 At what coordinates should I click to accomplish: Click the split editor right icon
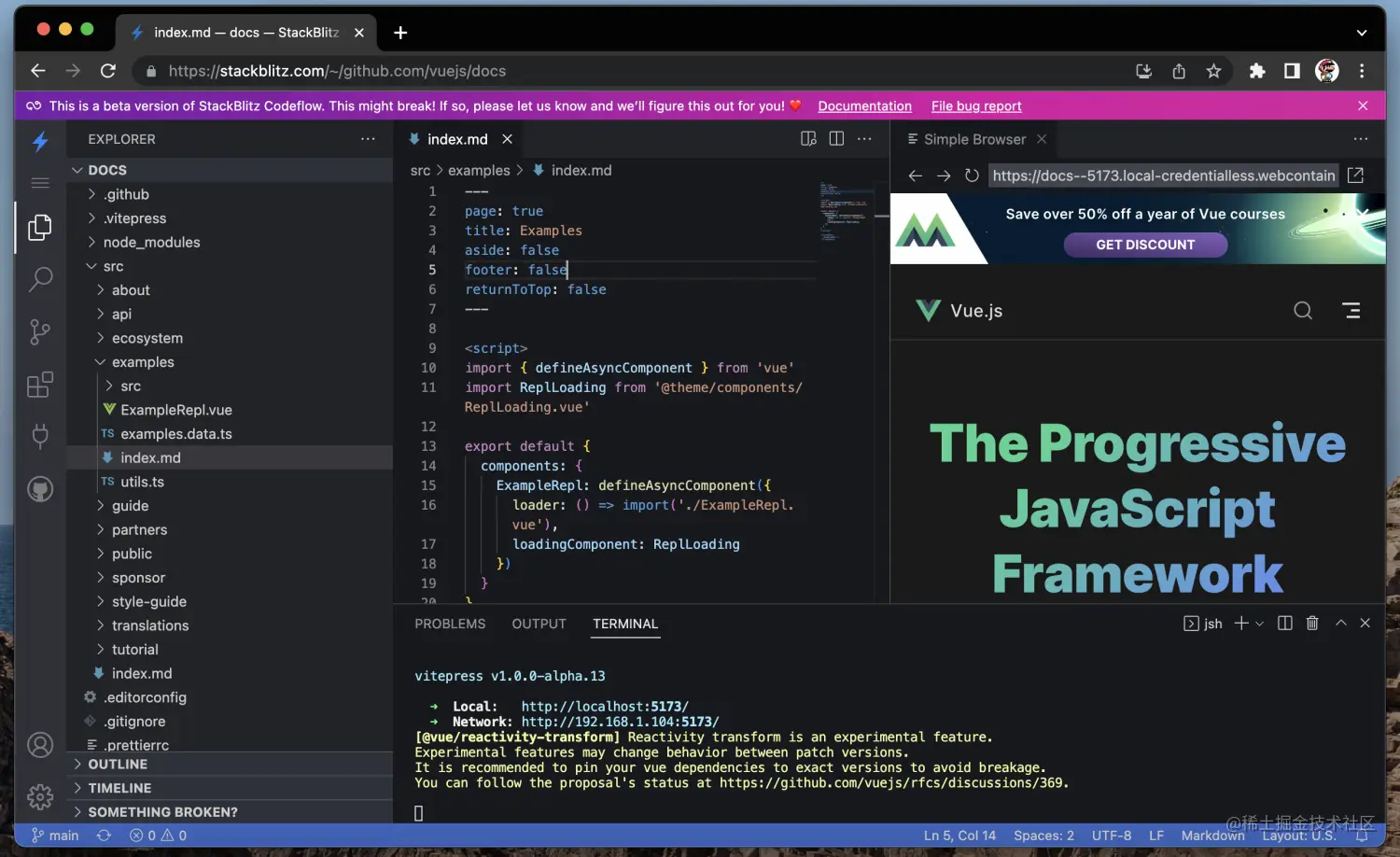[836, 139]
